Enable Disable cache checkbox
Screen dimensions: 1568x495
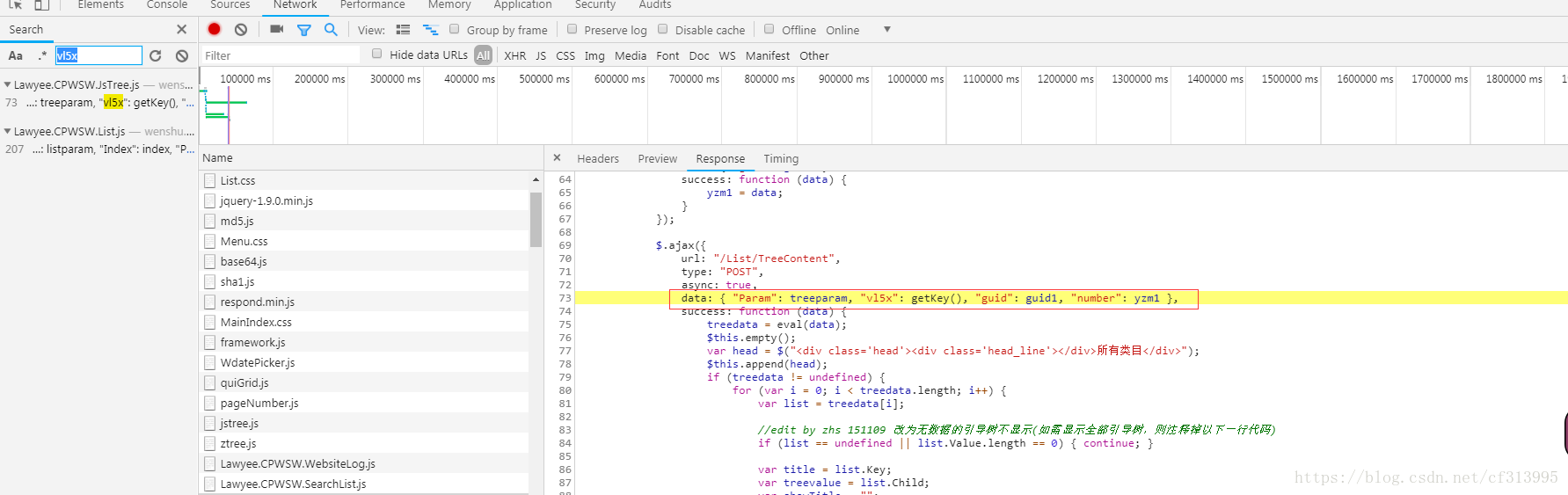pyautogui.click(x=663, y=29)
